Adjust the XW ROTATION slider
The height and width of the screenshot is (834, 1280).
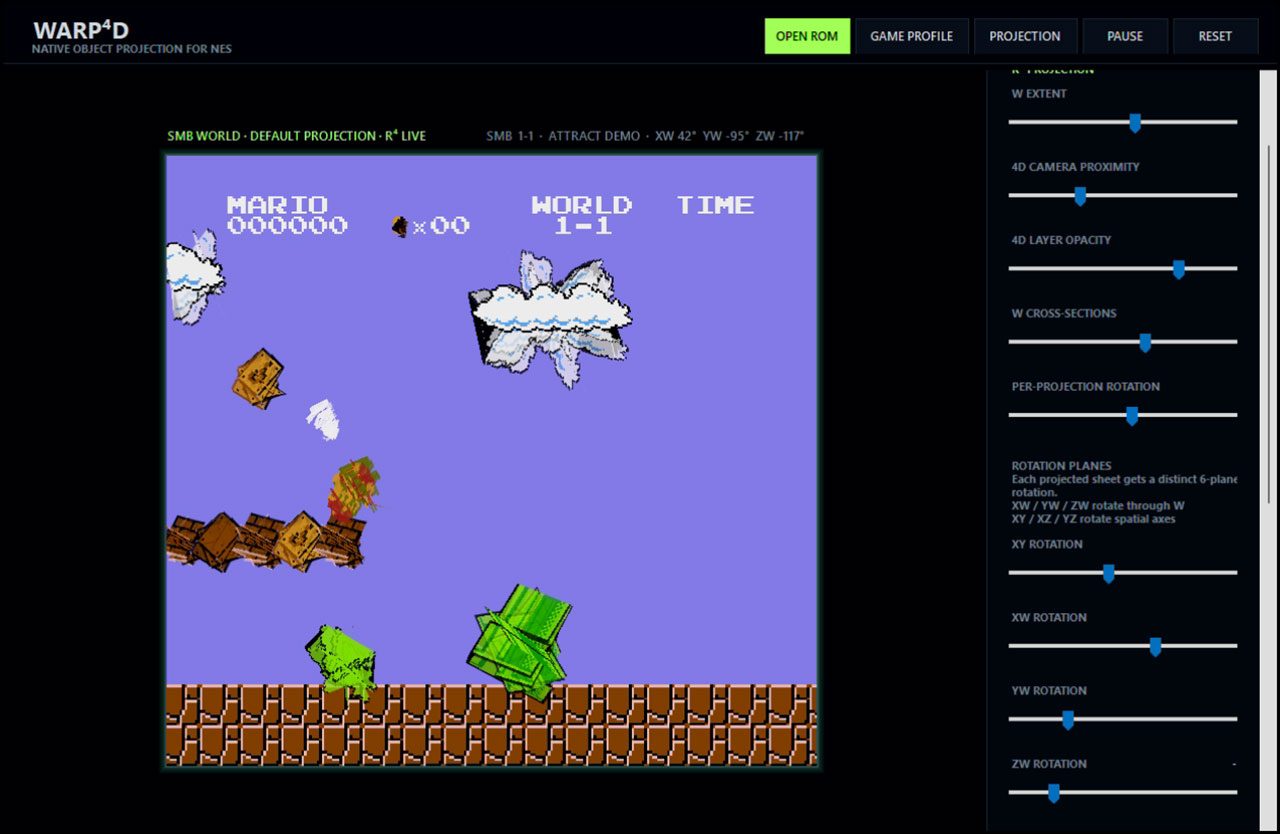point(1123,646)
